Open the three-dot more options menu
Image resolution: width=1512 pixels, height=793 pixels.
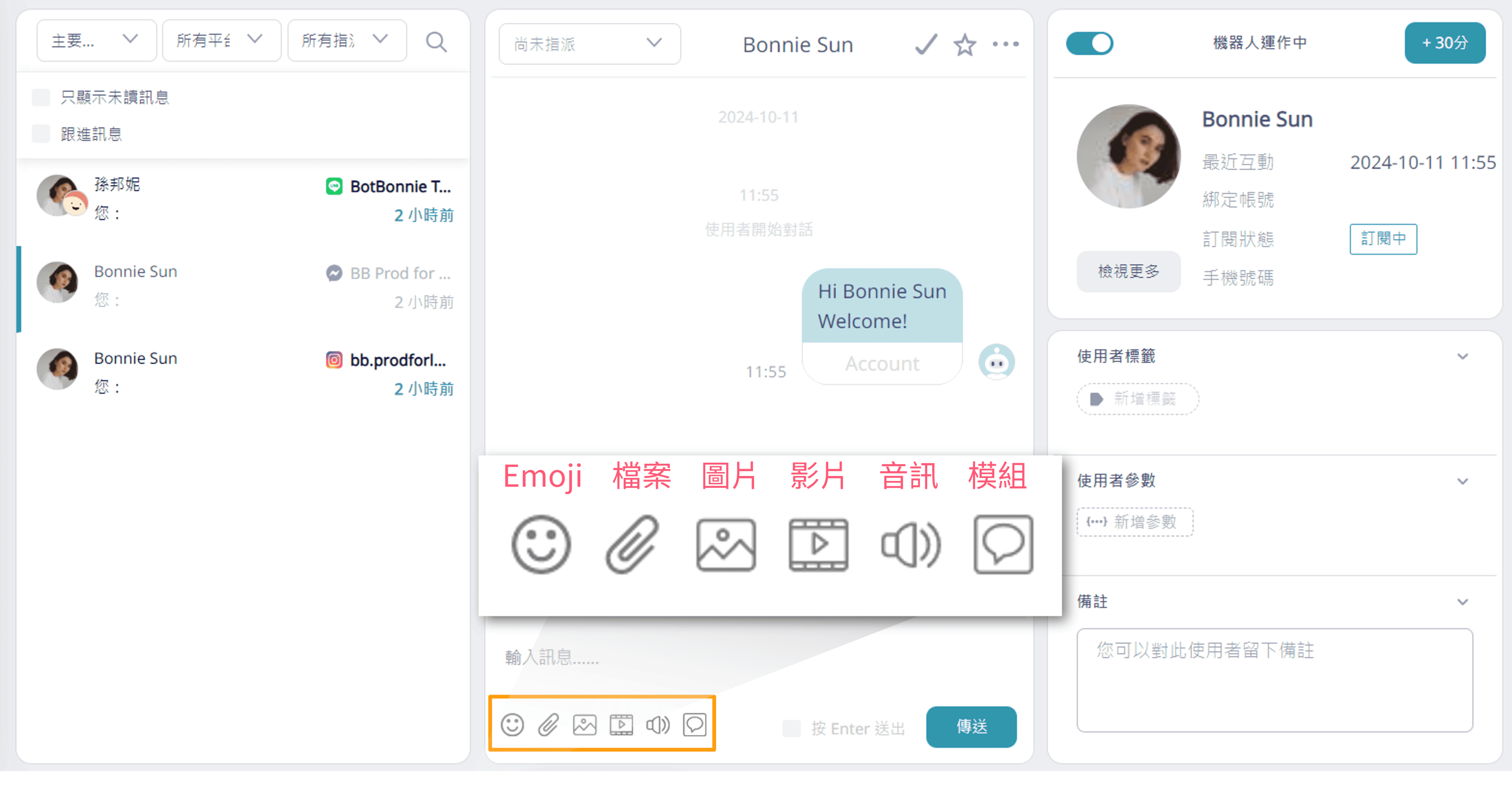point(1006,44)
